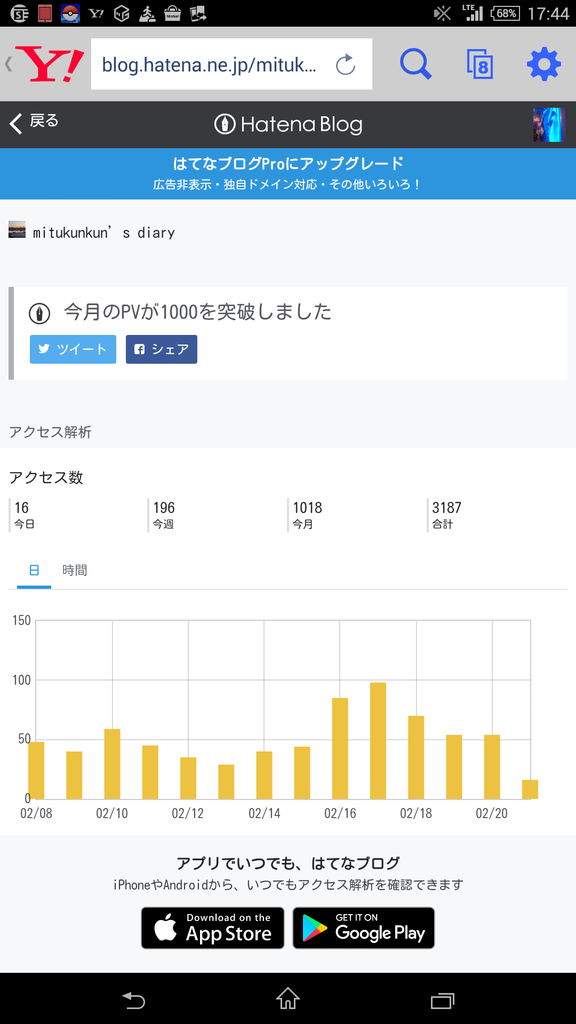Viewport: 576px width, 1024px height.
Task: Tap Android back navigation button
Action: point(133,999)
